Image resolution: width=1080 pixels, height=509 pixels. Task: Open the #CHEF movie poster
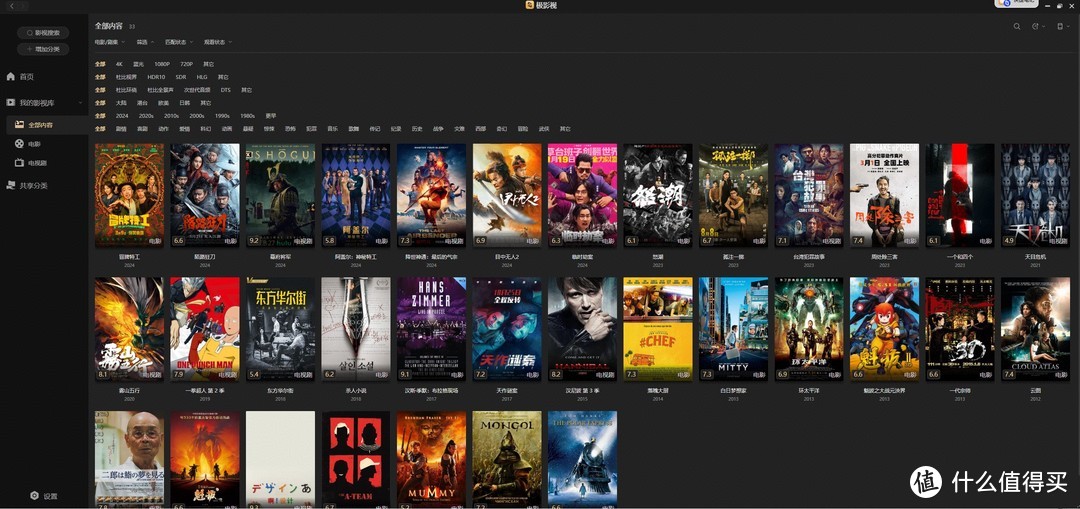point(658,329)
